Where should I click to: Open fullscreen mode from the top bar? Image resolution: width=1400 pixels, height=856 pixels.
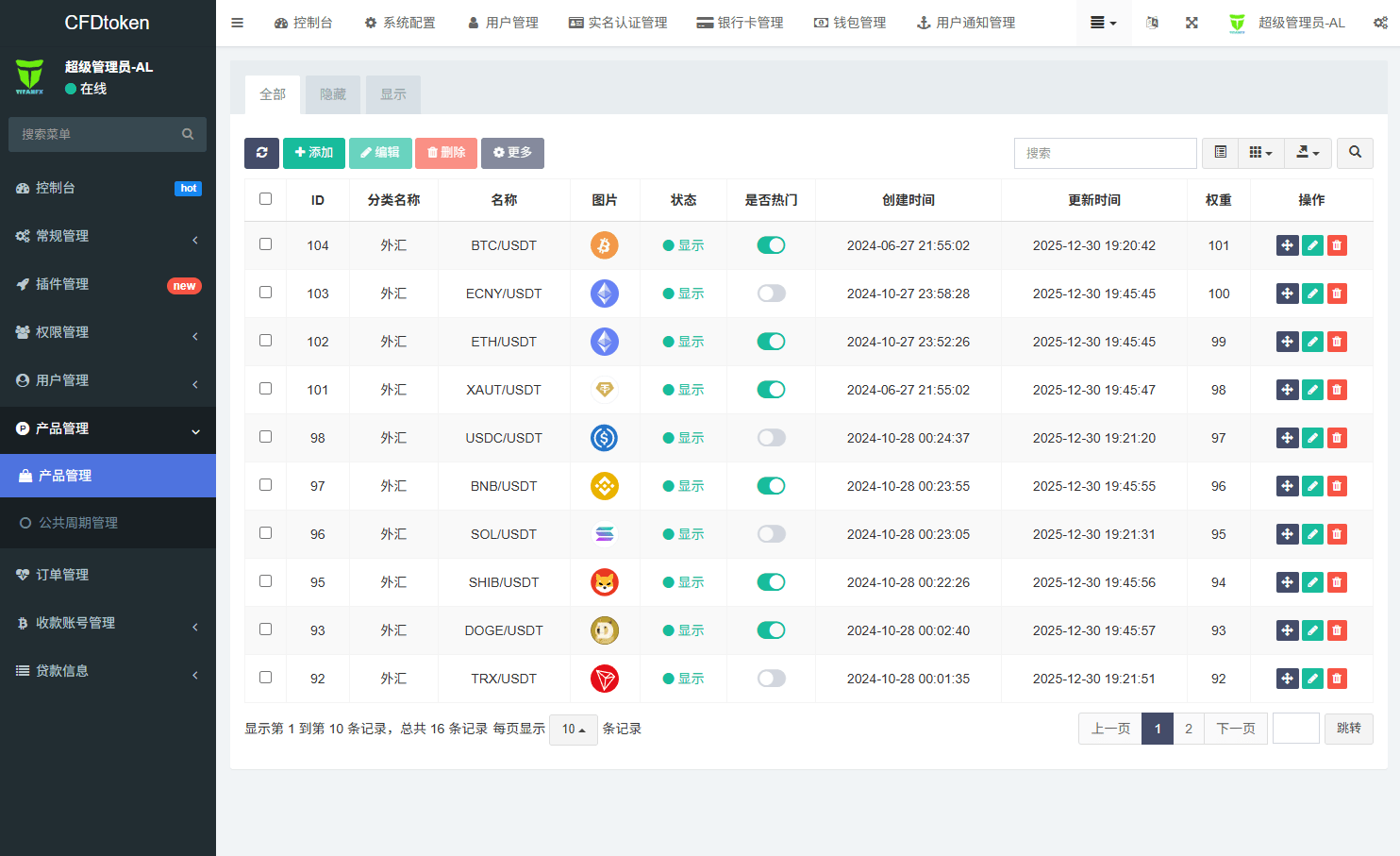(x=1192, y=22)
